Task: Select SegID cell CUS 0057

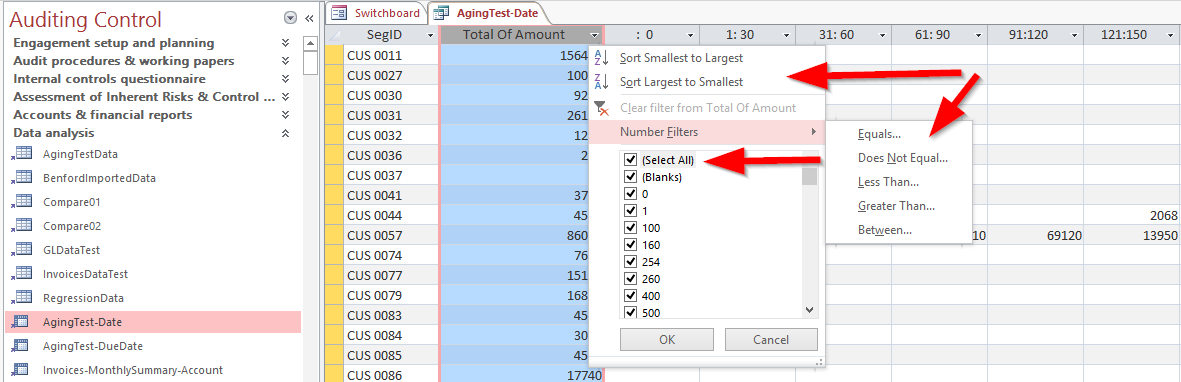Action: coord(390,236)
